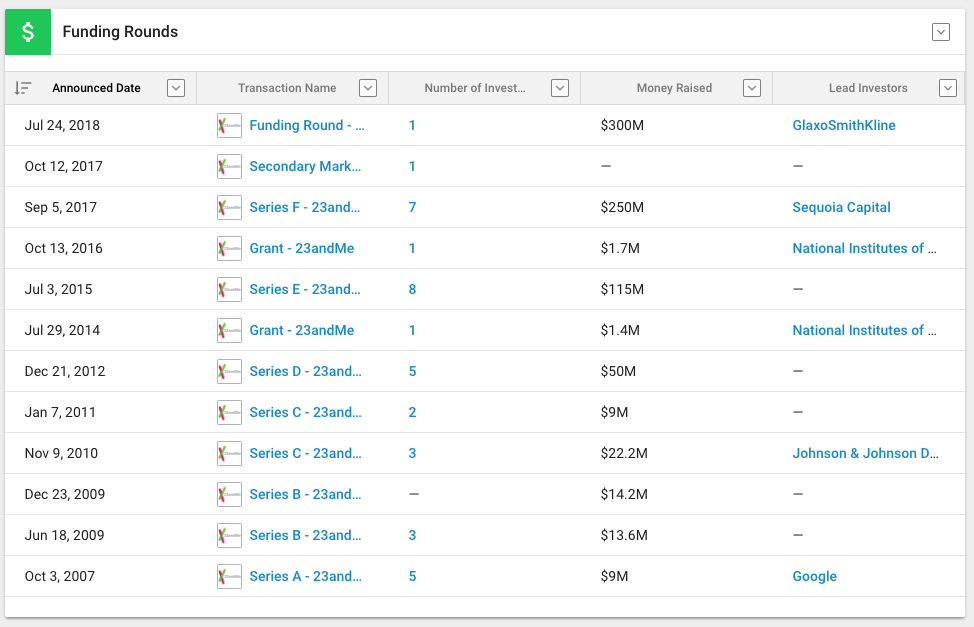This screenshot has height=627, width=974.
Task: Click investor count 7 in the Series F row
Action: [412, 208]
